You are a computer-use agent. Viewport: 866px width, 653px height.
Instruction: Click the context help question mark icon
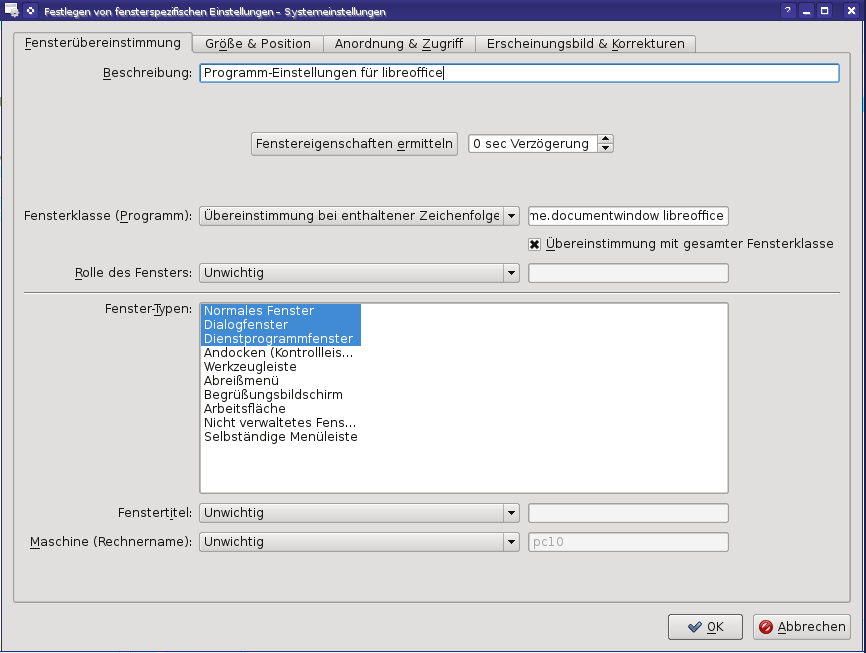point(788,11)
